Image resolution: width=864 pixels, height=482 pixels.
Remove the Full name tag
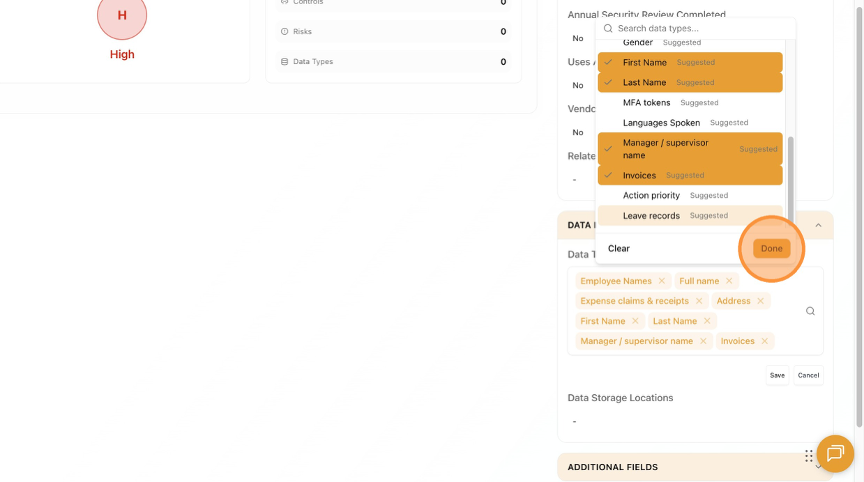(x=729, y=281)
